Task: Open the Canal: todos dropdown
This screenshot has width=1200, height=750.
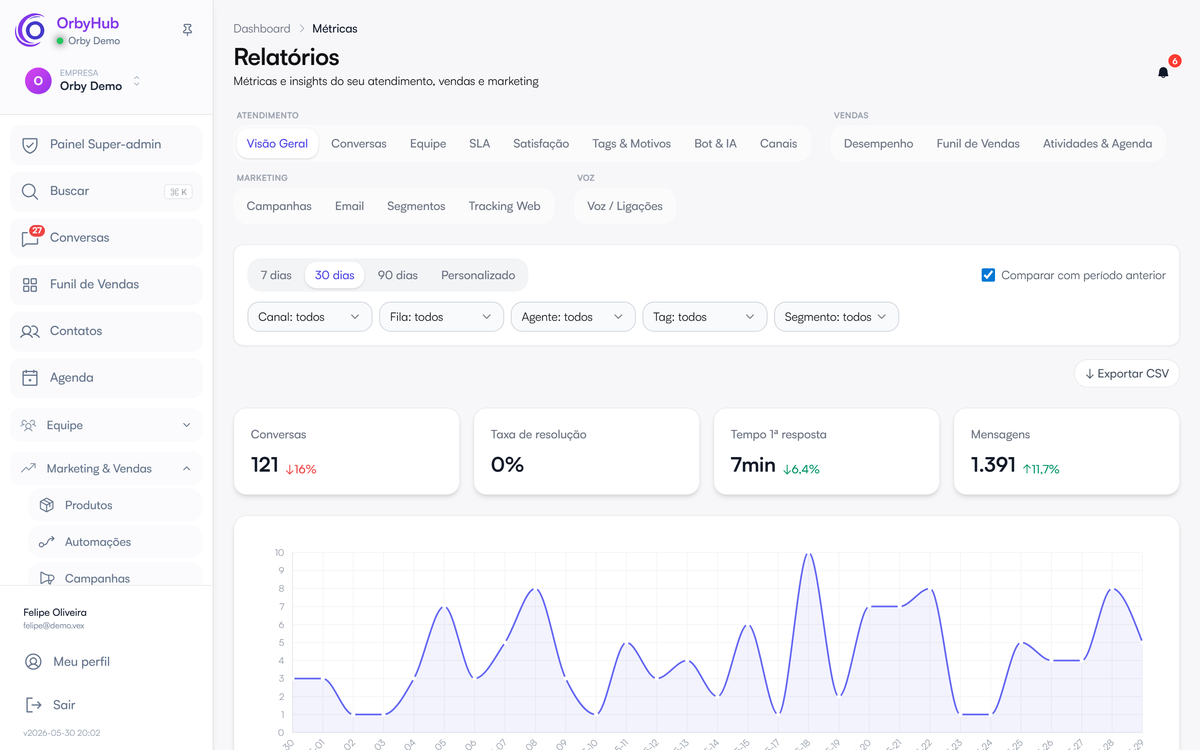Action: coord(309,317)
